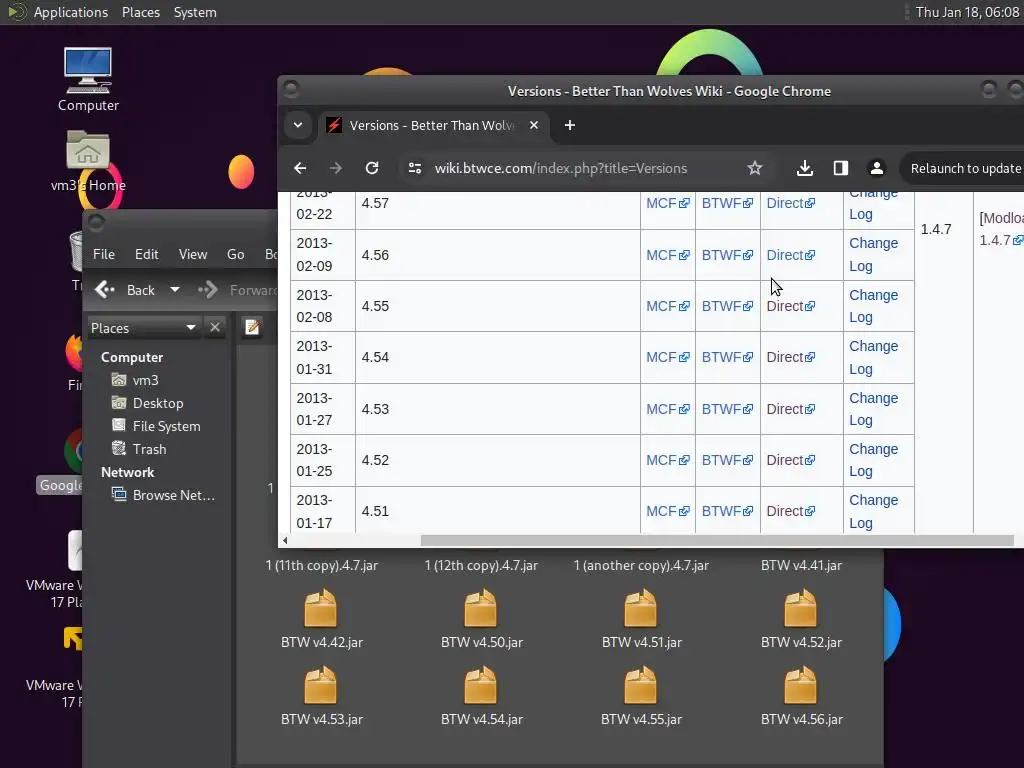The image size is (1024, 768).
Task: Open Chrome tab search dropdown
Action: [298, 125]
